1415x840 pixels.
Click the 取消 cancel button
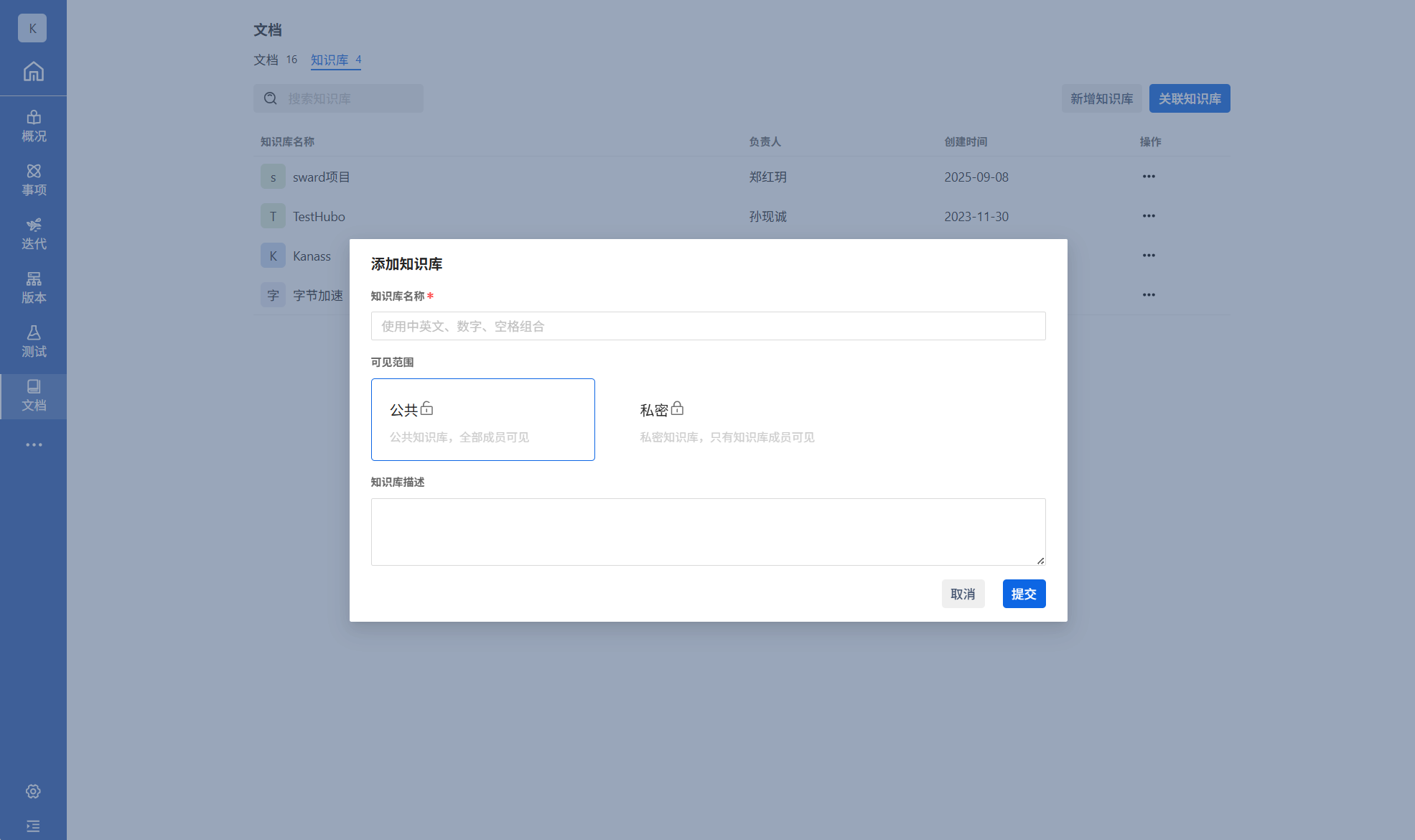[963, 594]
